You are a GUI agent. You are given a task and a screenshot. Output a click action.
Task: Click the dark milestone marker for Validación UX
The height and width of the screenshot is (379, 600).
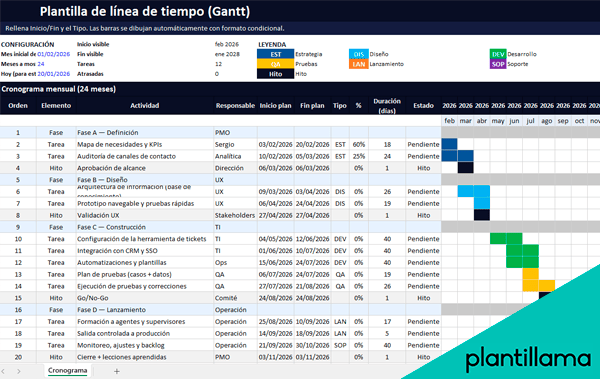pos(482,215)
